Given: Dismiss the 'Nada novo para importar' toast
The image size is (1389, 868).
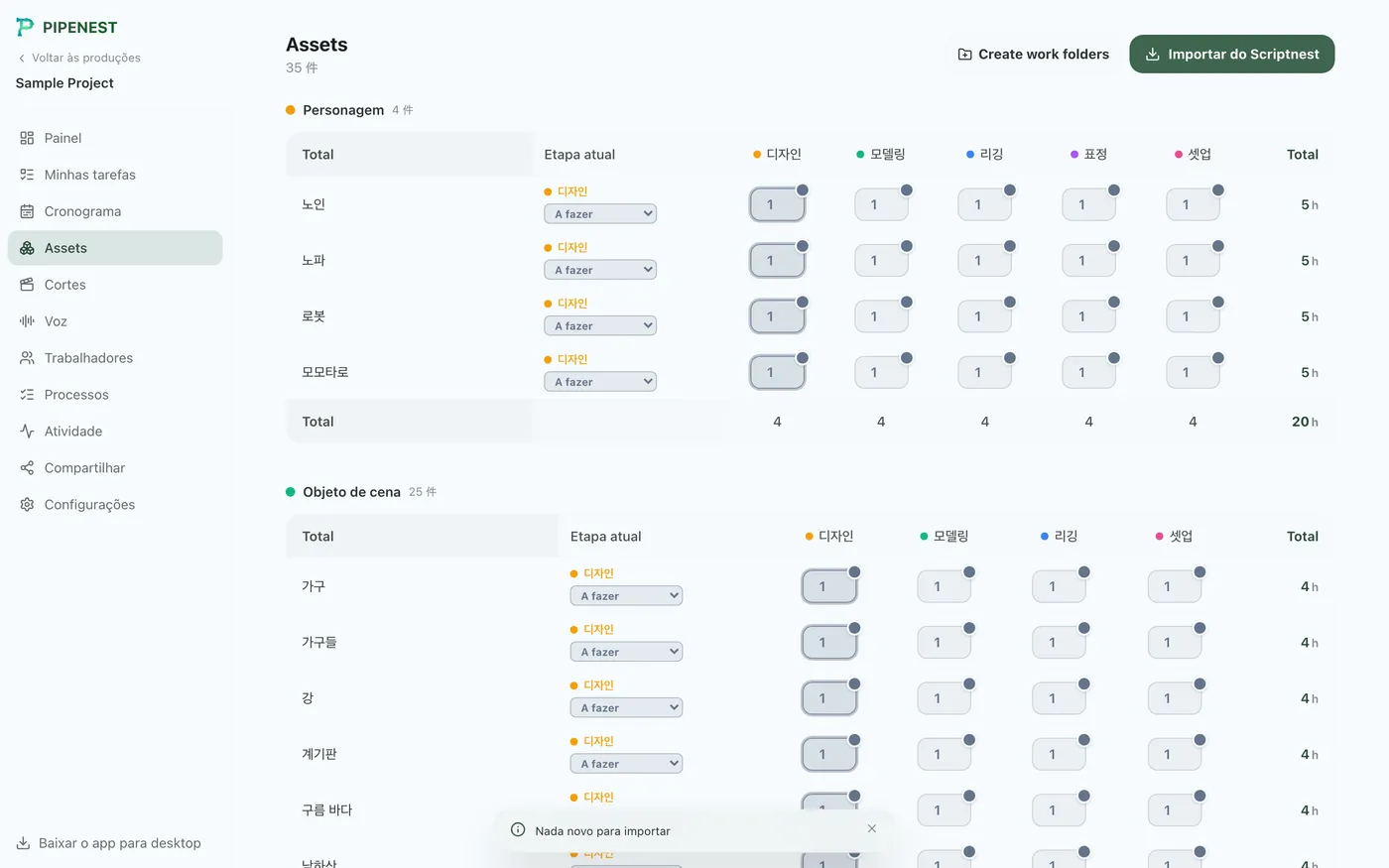Looking at the screenshot, I should pyautogui.click(x=872, y=828).
